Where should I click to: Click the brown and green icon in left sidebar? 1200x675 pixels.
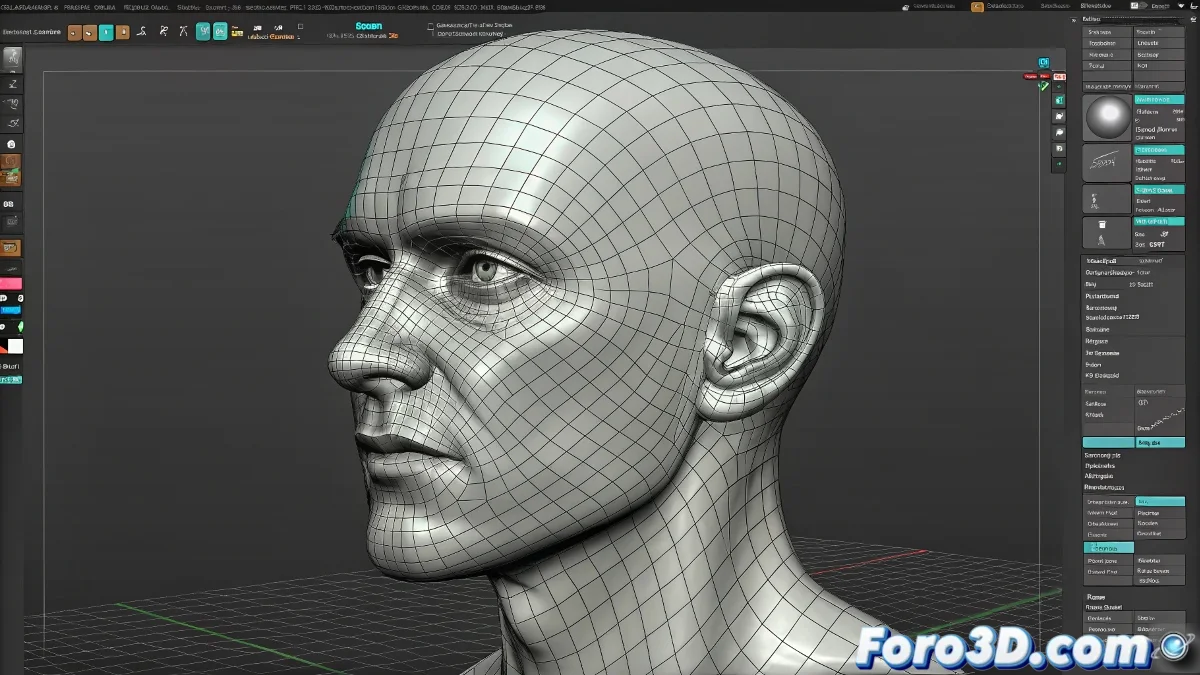[11, 178]
